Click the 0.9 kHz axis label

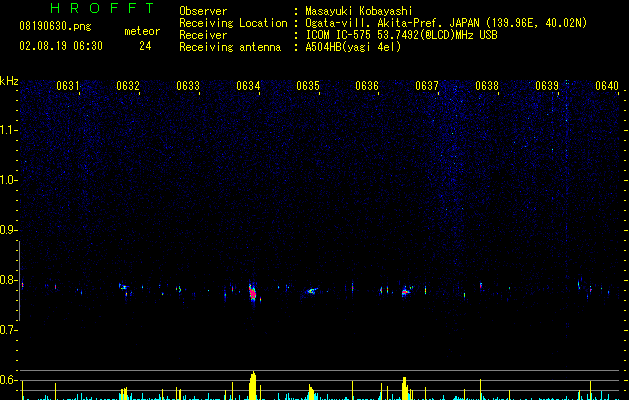pos(7,230)
